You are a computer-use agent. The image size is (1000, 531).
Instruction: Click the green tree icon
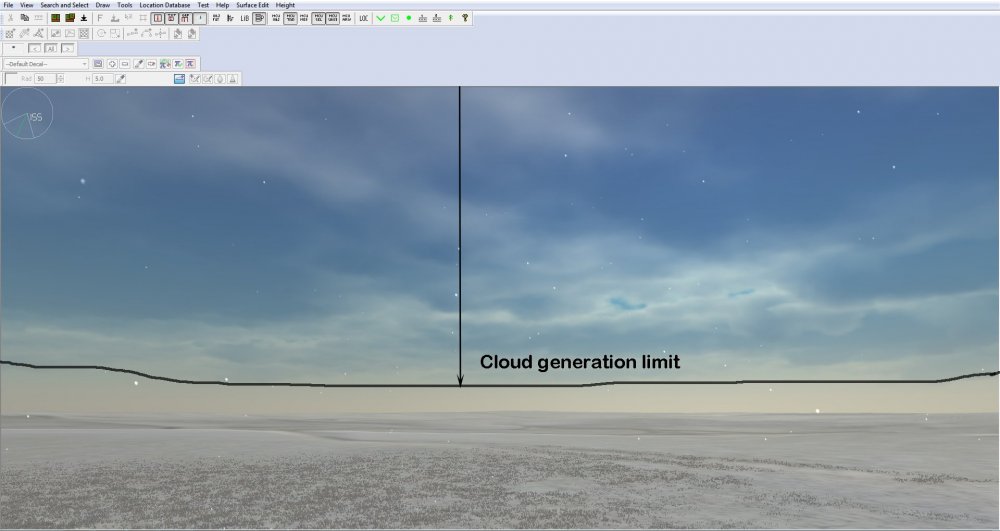(451, 18)
